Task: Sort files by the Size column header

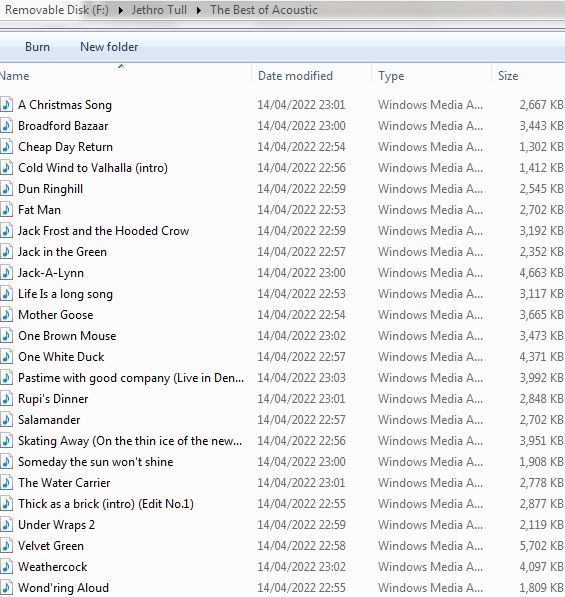Action: pos(508,76)
